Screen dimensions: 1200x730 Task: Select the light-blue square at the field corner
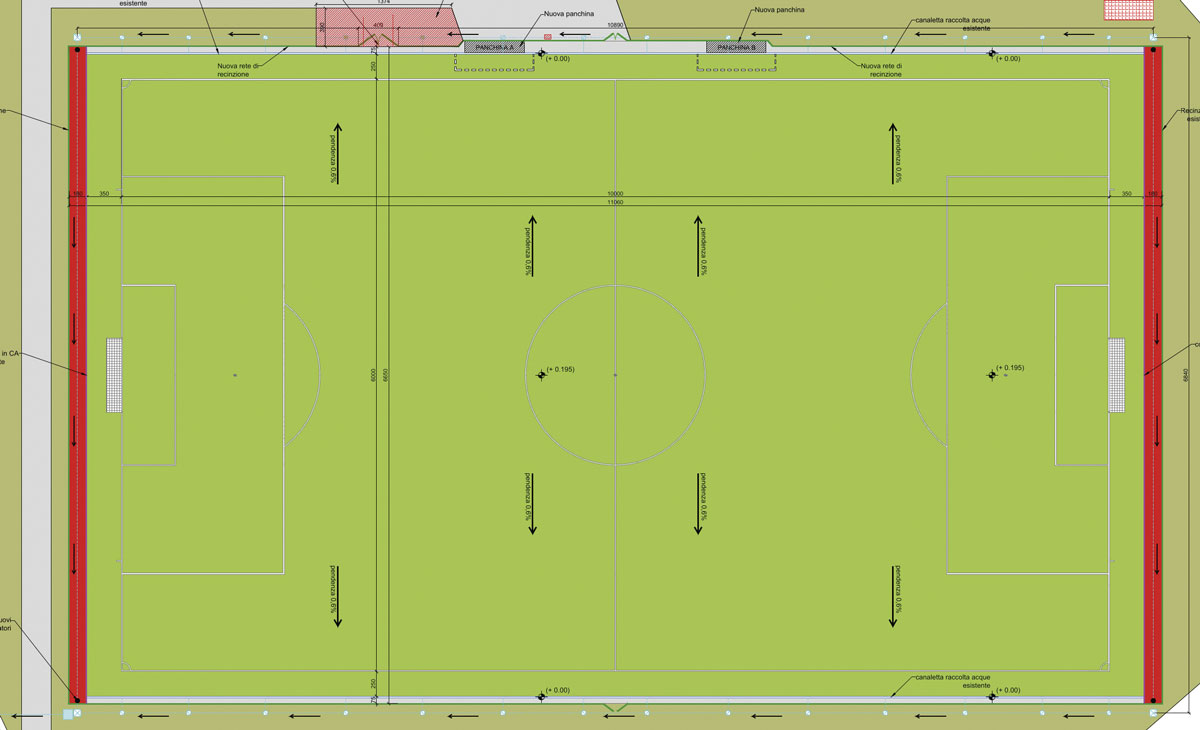[x=68, y=714]
